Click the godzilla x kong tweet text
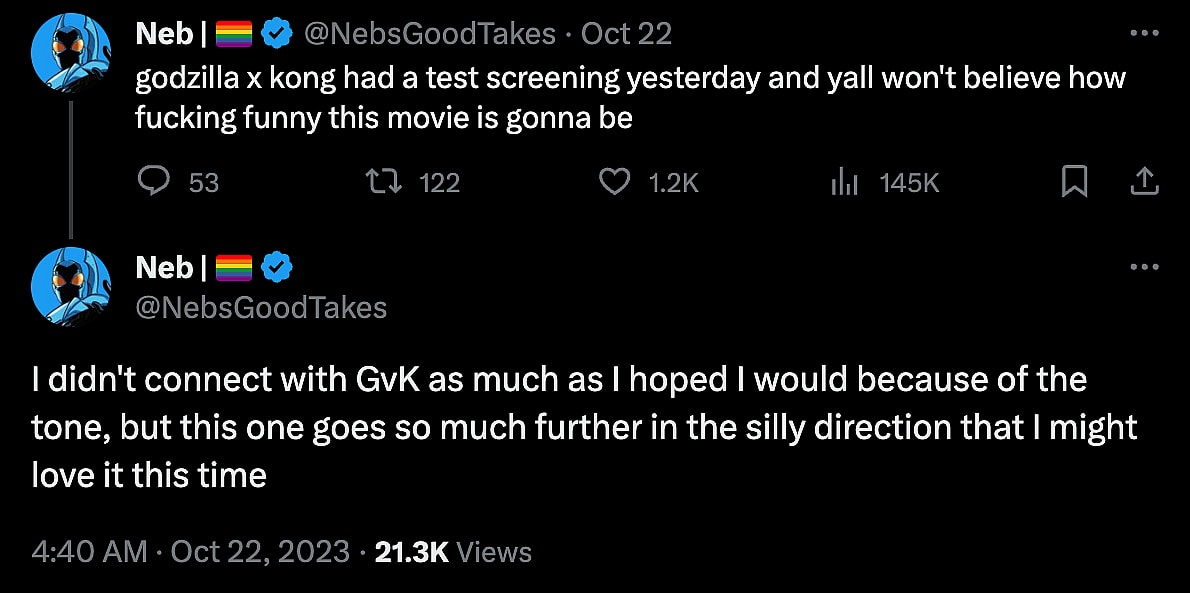 point(630,97)
